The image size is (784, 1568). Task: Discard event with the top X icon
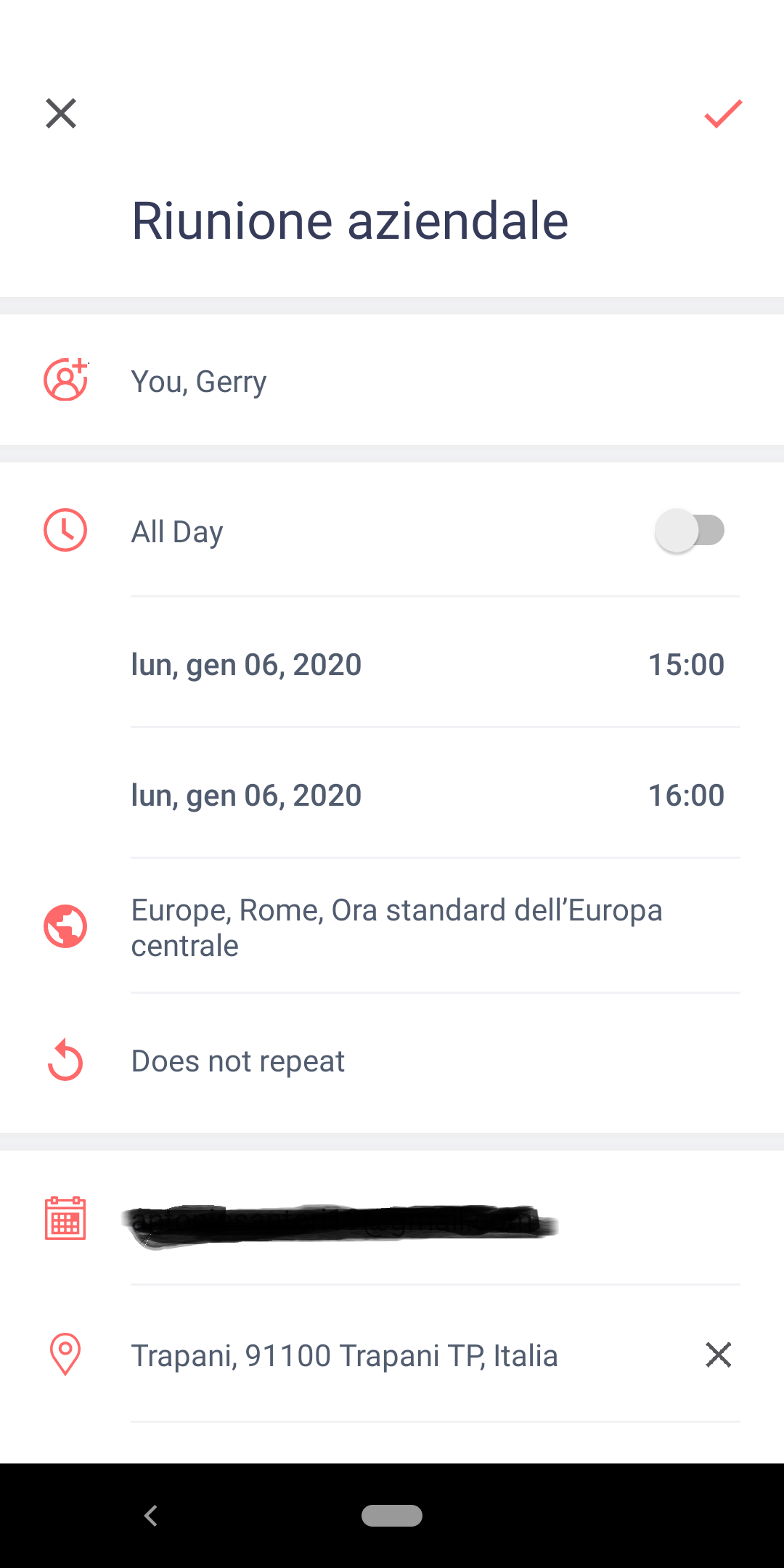[61, 114]
